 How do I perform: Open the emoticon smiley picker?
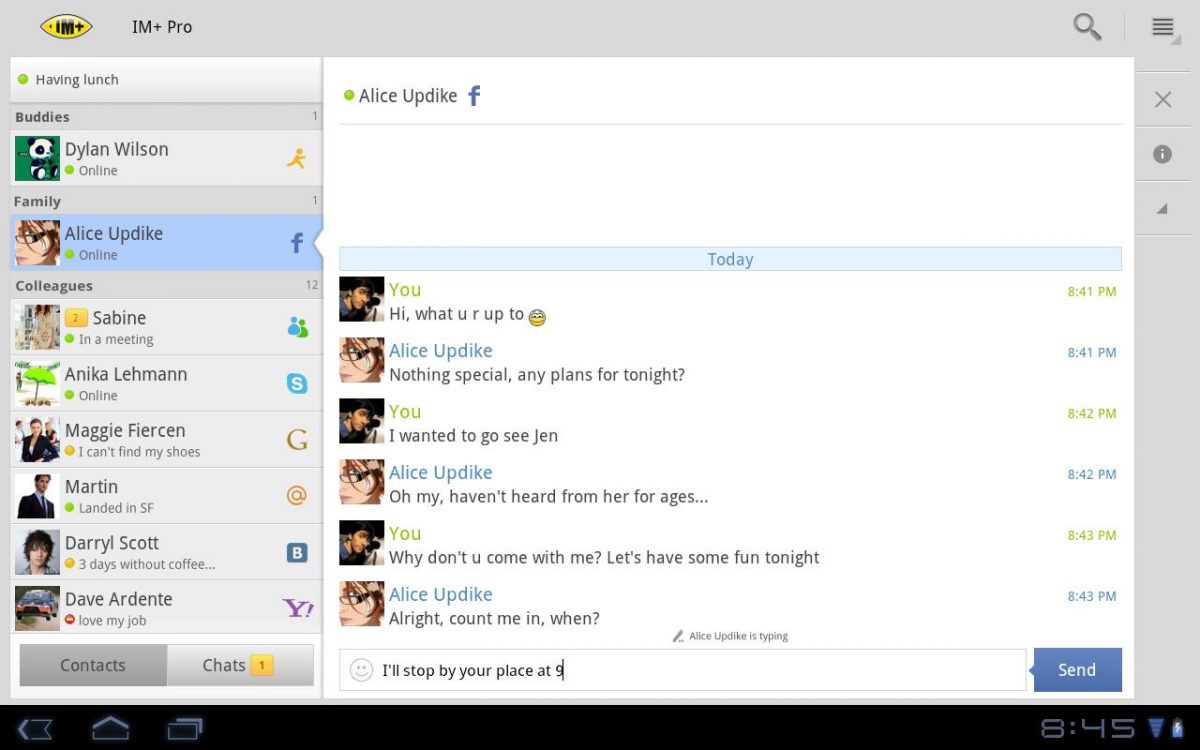pyautogui.click(x=362, y=670)
